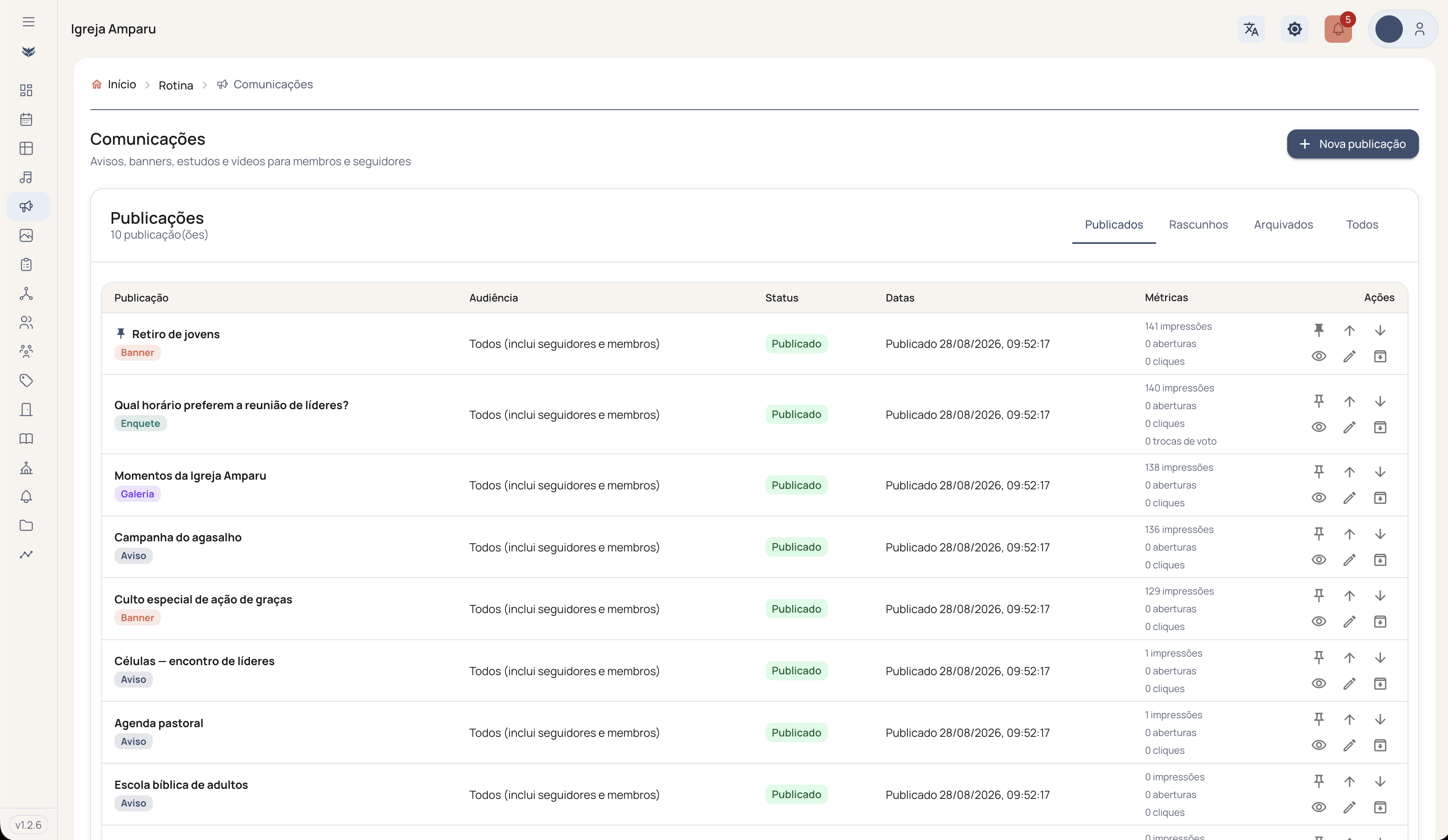Preview the Retiro de jovens publication
The image size is (1448, 840).
pos(1319,356)
